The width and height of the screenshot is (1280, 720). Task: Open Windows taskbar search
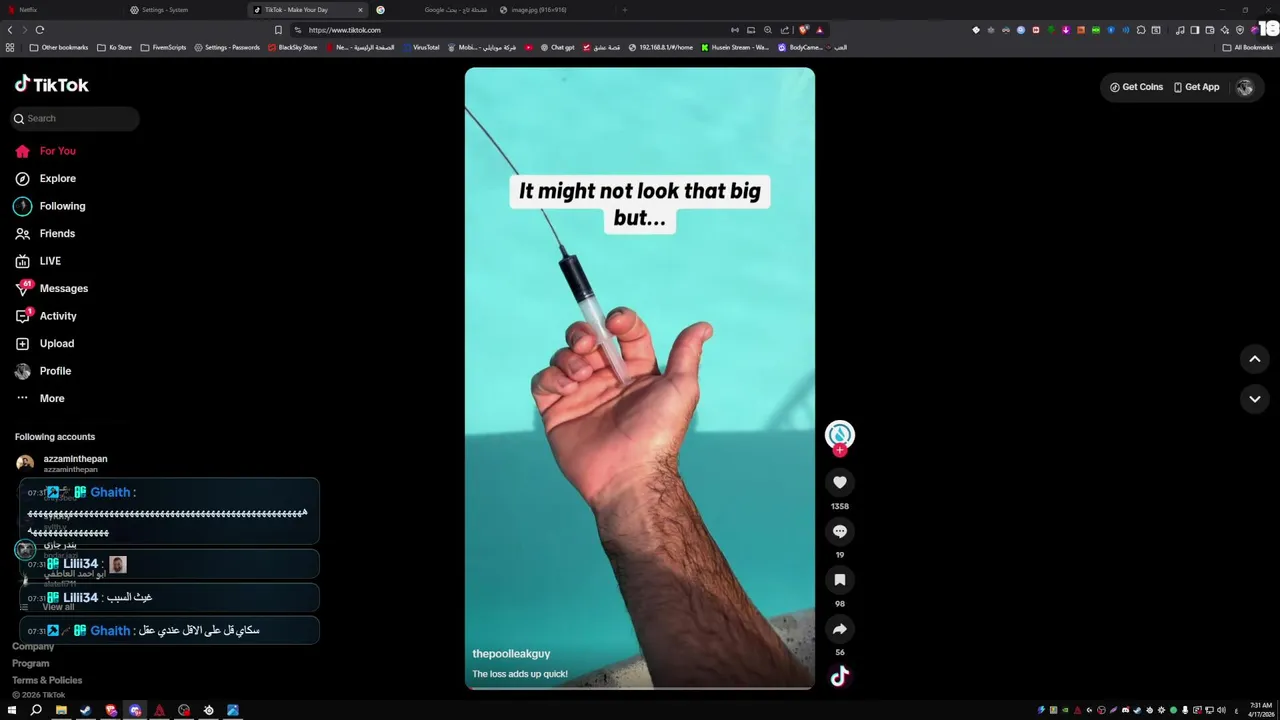click(x=36, y=710)
